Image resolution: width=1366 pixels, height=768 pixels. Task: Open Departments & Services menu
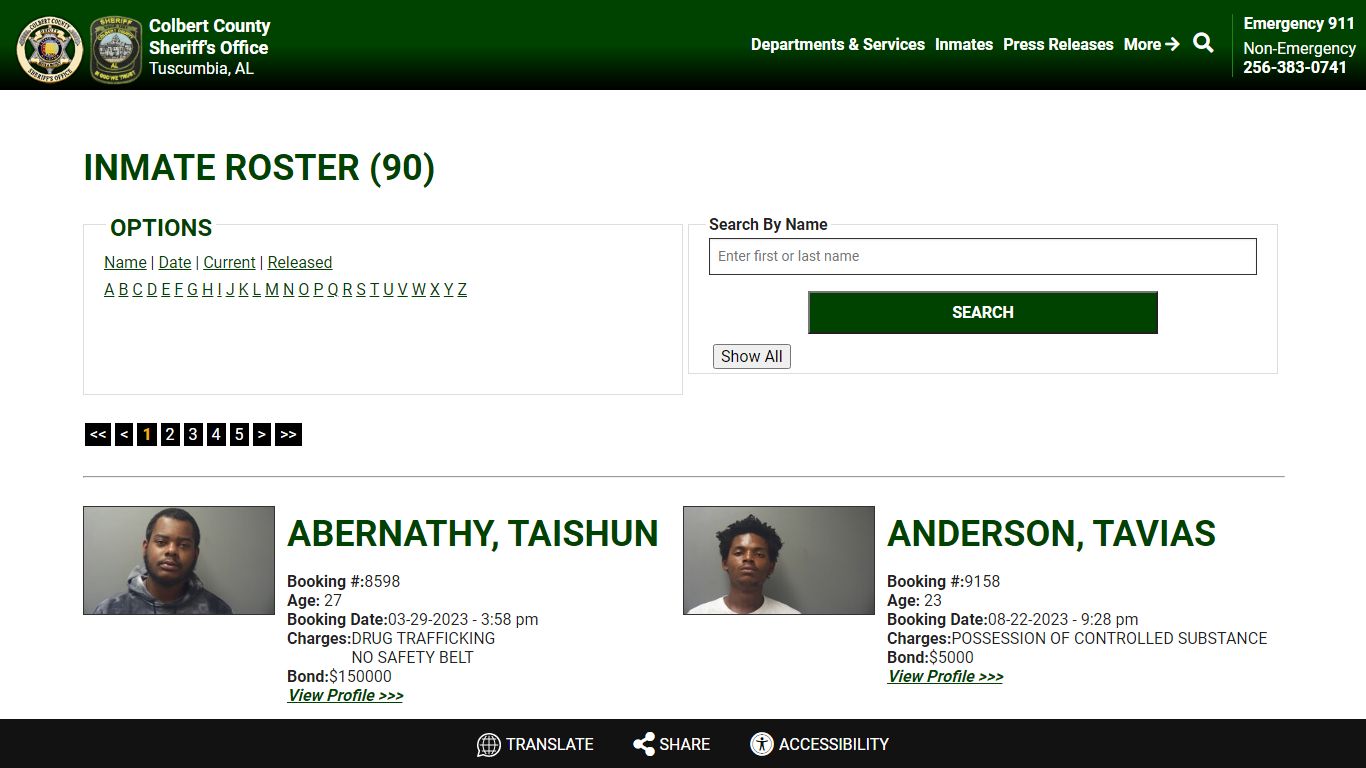tap(838, 44)
